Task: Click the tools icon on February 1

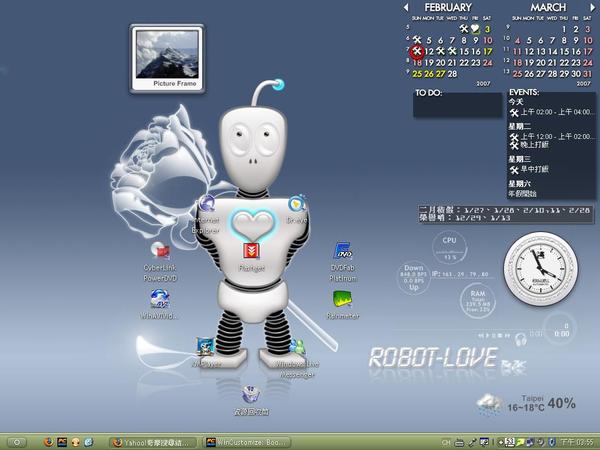Action: click(464, 29)
